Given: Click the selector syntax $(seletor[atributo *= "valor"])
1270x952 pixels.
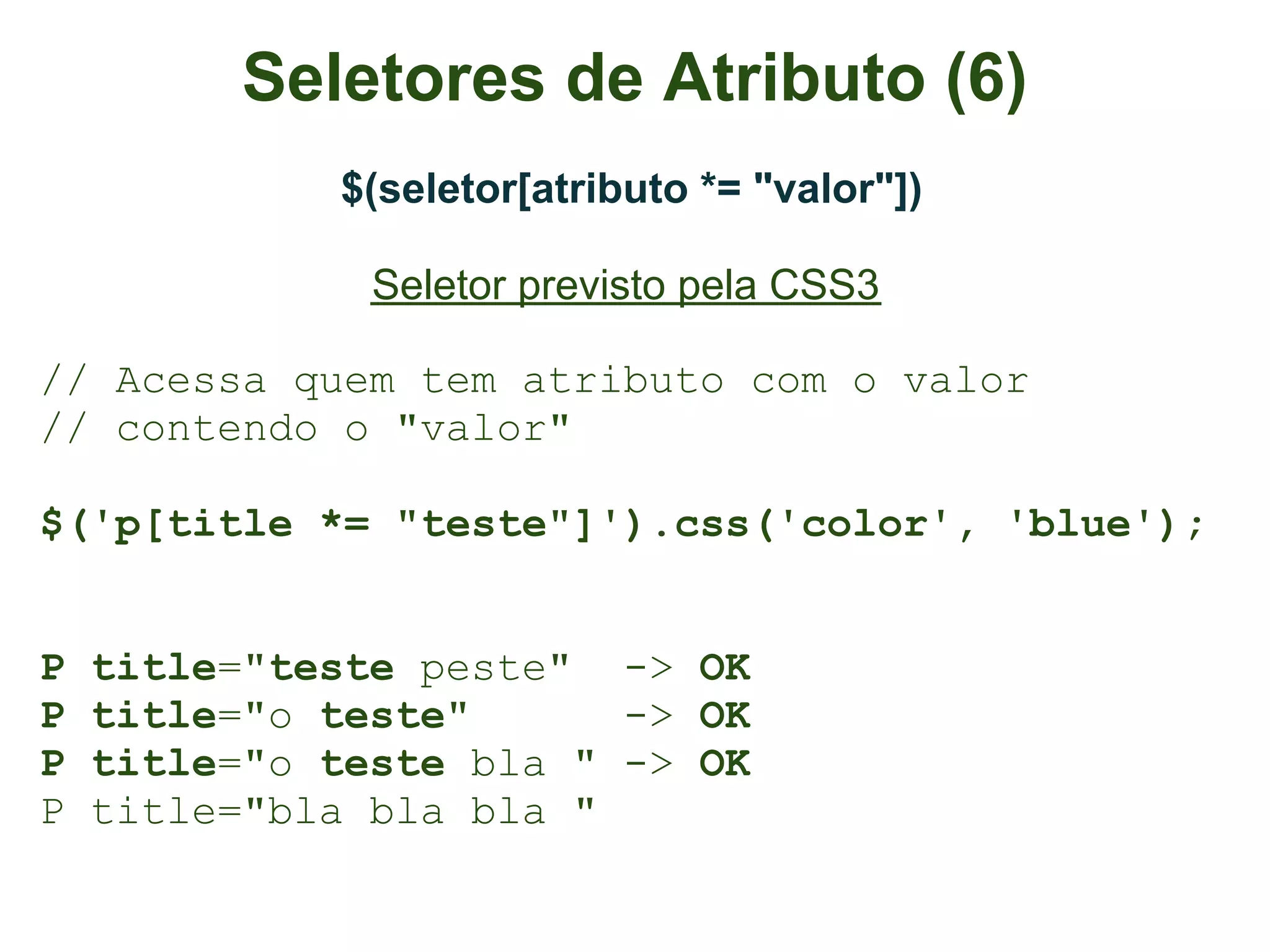Looking at the screenshot, I should click(x=631, y=188).
